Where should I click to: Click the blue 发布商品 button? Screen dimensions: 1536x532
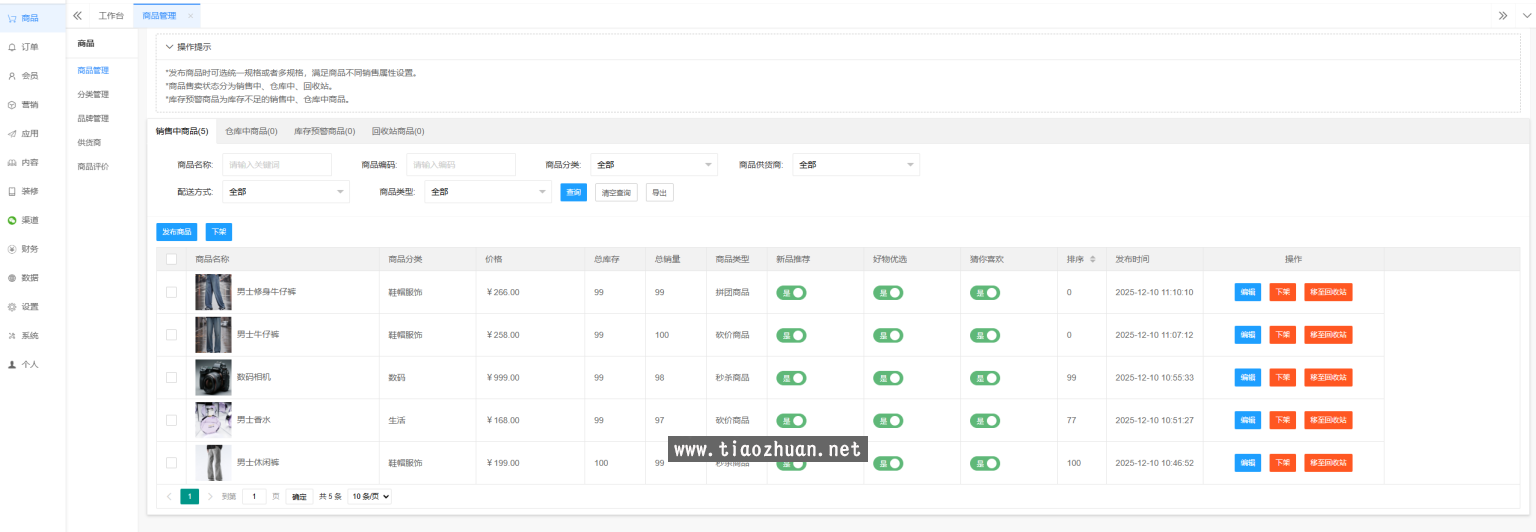click(176, 232)
